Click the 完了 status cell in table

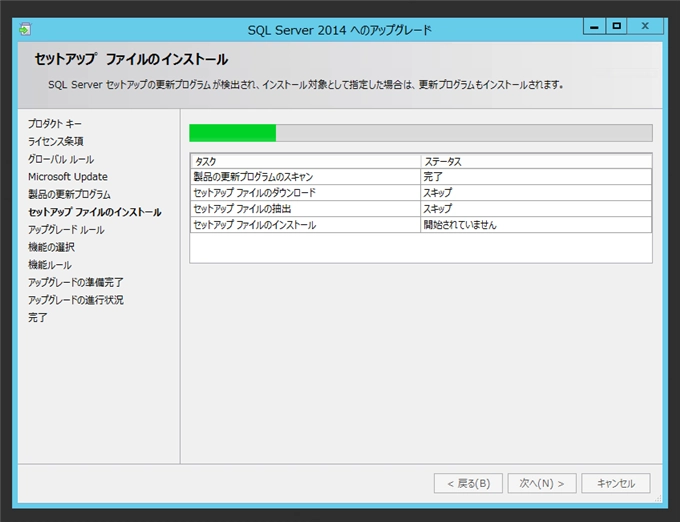pyautogui.click(x=536, y=177)
